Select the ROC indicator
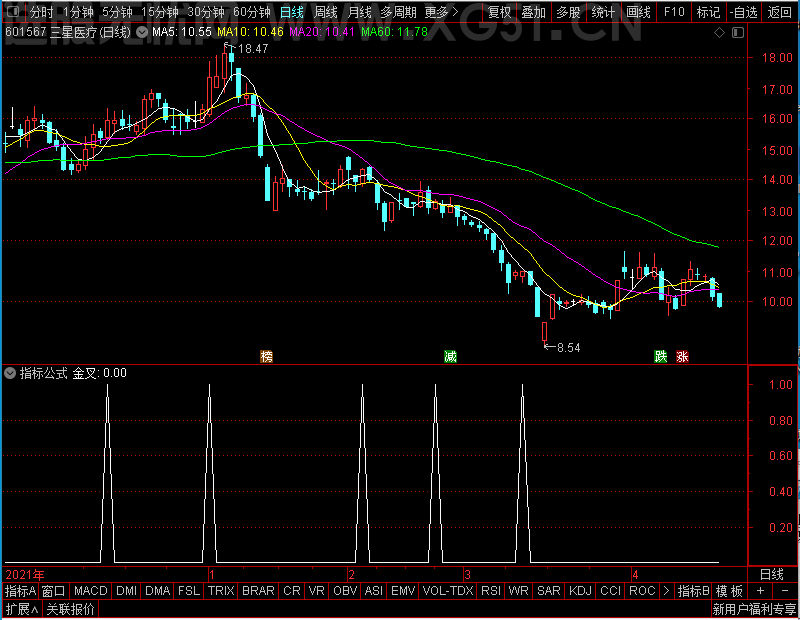The image size is (800, 620). 642,591
